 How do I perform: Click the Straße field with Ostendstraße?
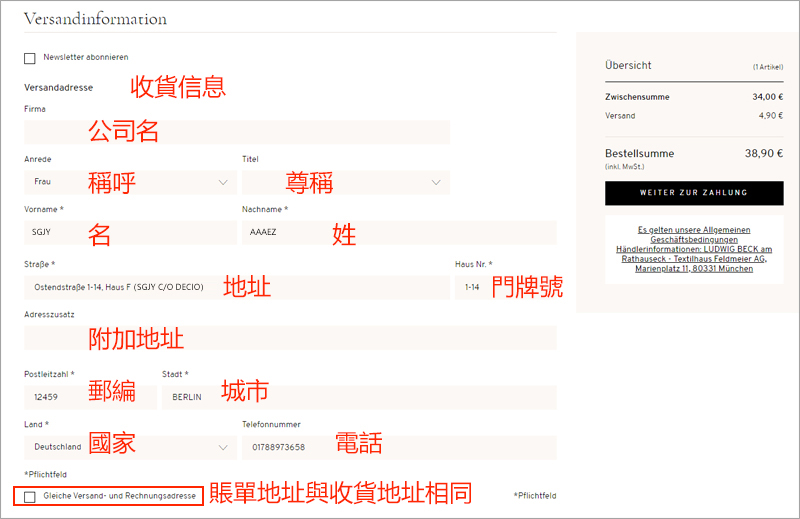click(x=237, y=287)
